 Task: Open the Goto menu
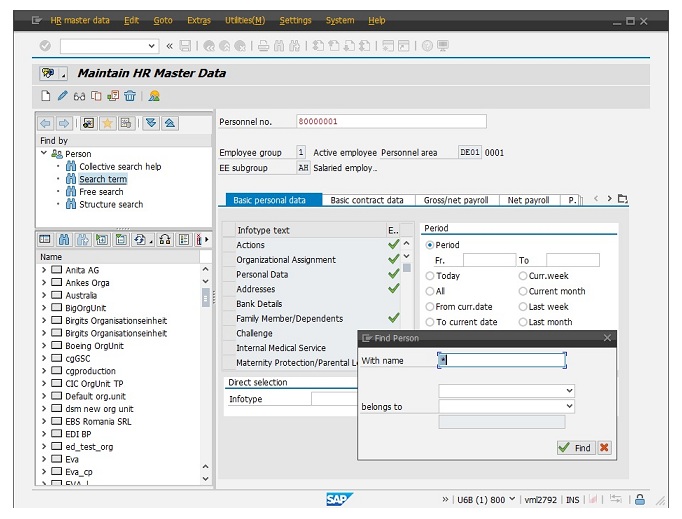pyautogui.click(x=163, y=20)
